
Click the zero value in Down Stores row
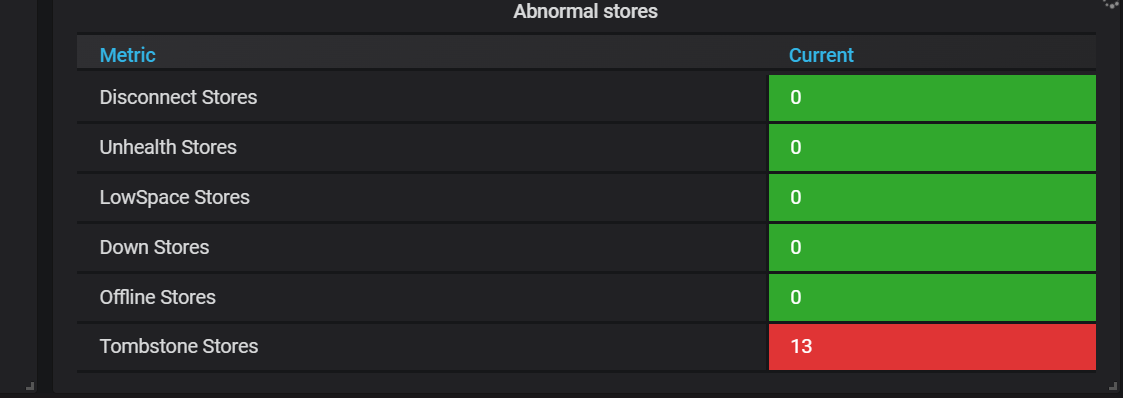(x=796, y=248)
